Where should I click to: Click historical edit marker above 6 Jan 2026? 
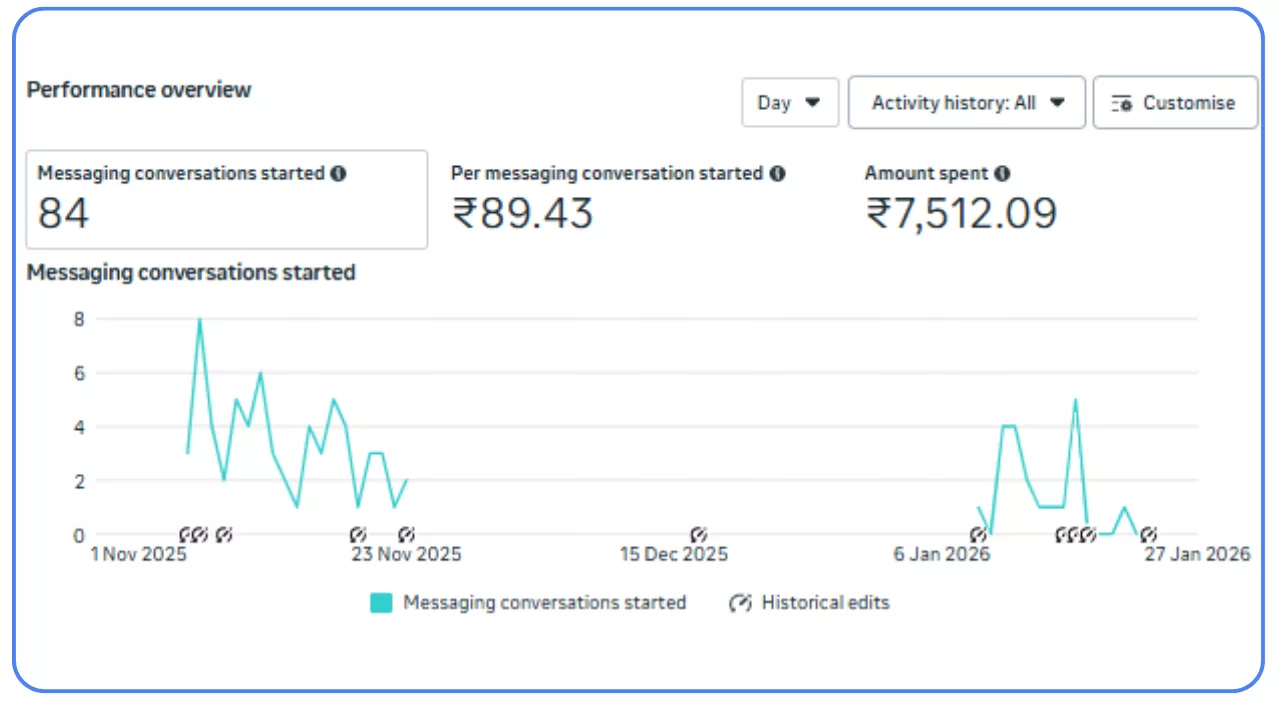[977, 535]
